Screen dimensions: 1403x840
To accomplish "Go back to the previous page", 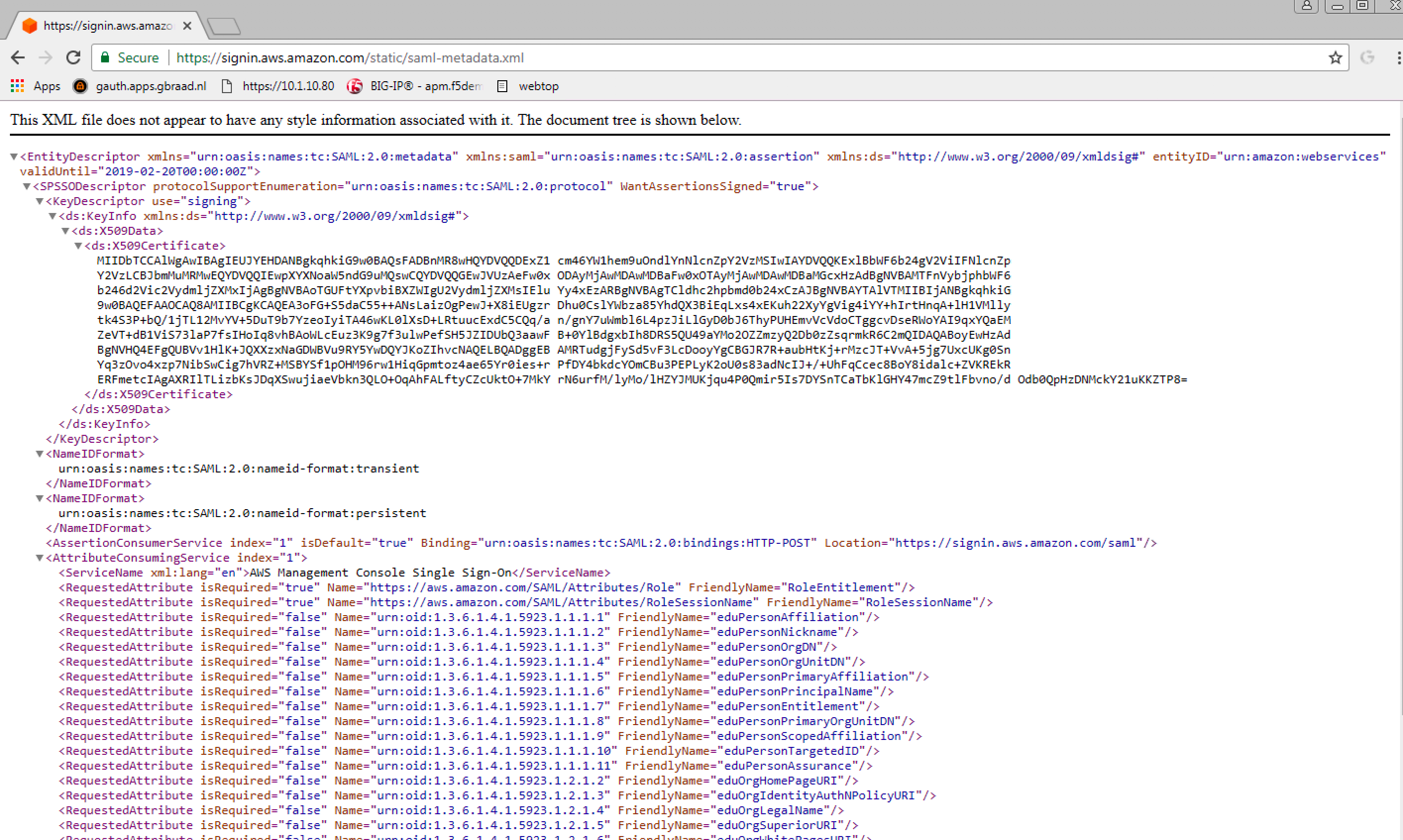I will (x=18, y=58).
